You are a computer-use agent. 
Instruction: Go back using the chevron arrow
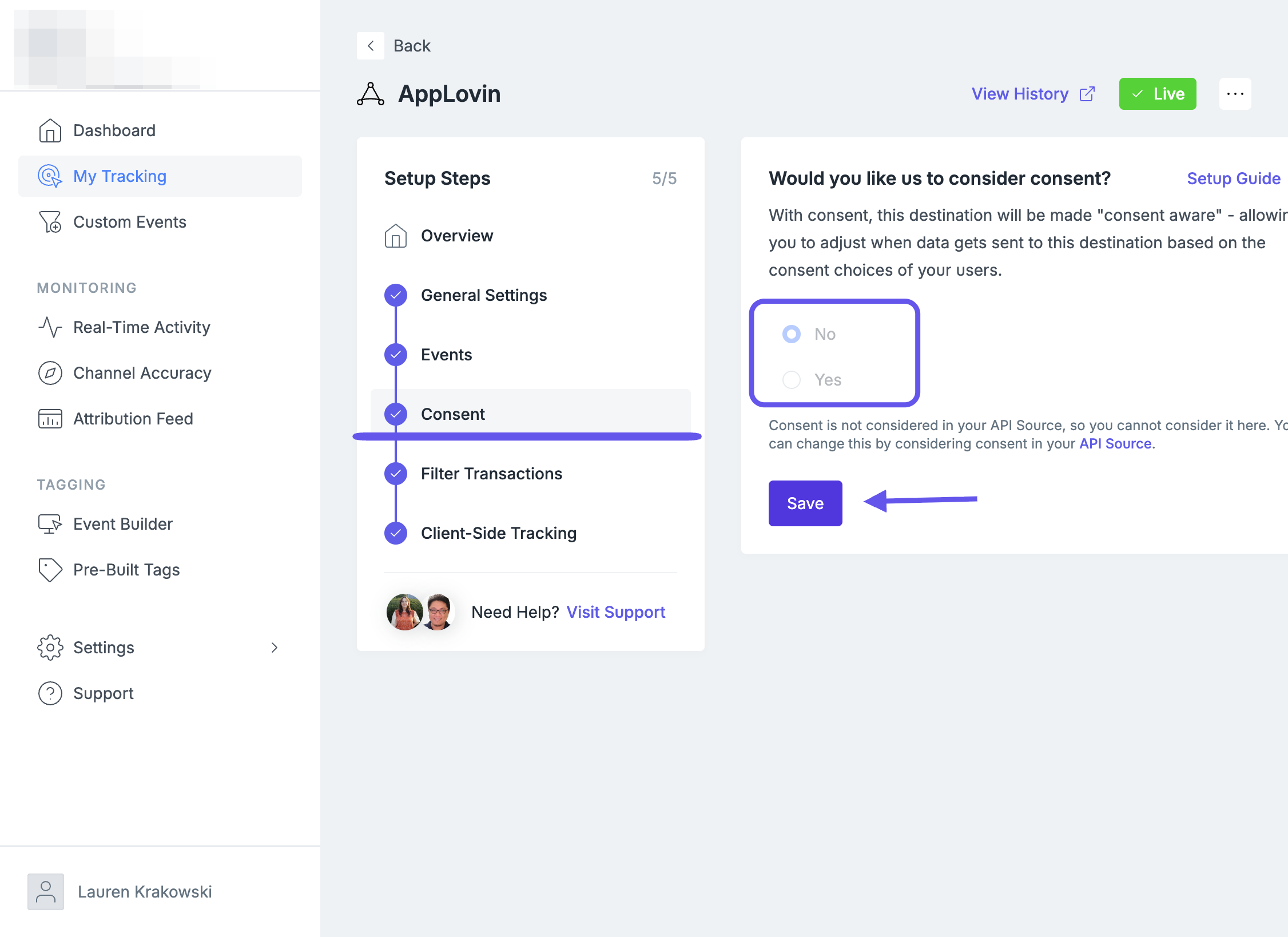coord(371,46)
